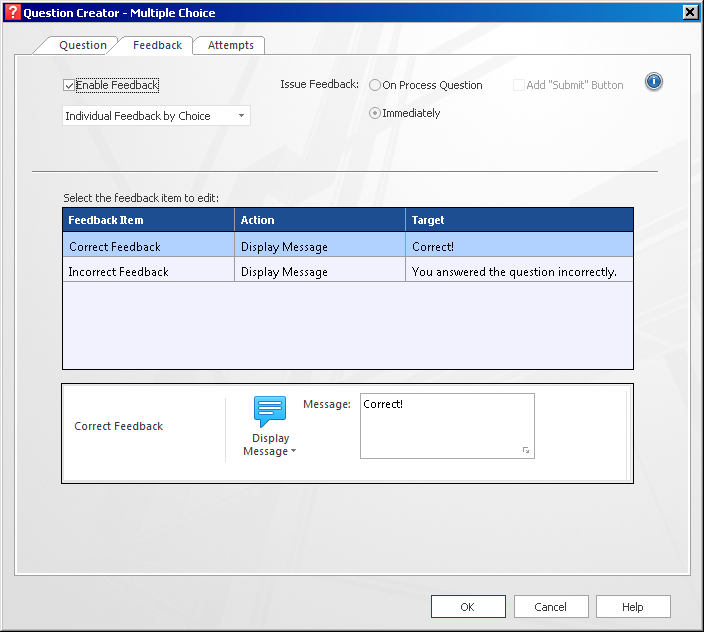Click the Feedback Item column header
704x632 pixels.
pos(149,220)
